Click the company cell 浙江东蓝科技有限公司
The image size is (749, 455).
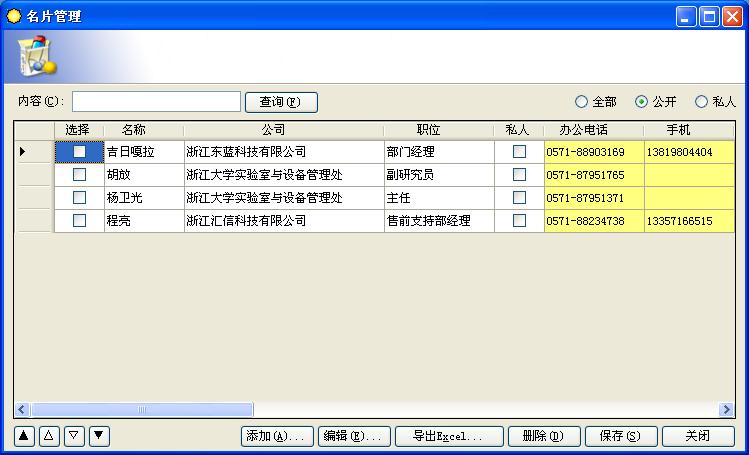[x=284, y=152]
